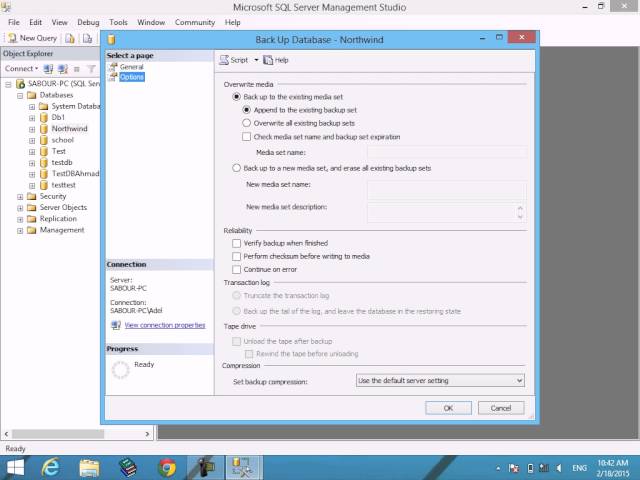Viewport: 640px width, 480px height.
Task: Open the Edit menu
Action: click(x=36, y=22)
